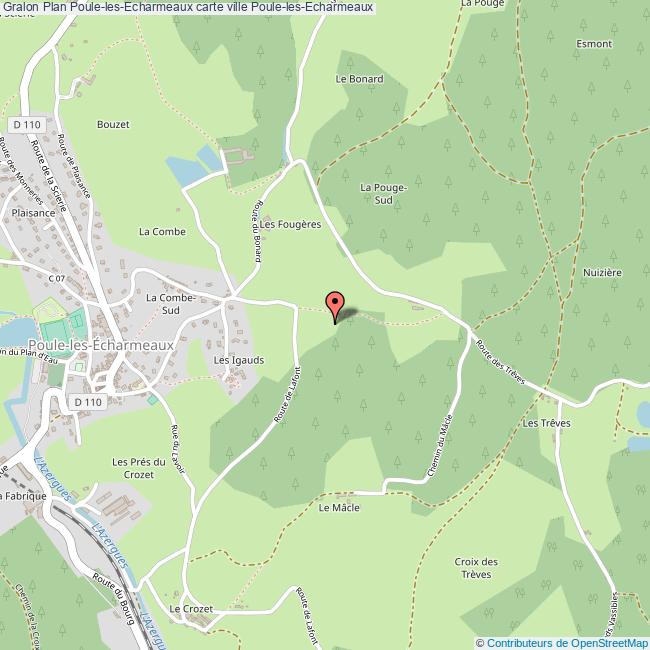Click the Le Bonard place label
The image size is (650, 650).
tap(359, 79)
